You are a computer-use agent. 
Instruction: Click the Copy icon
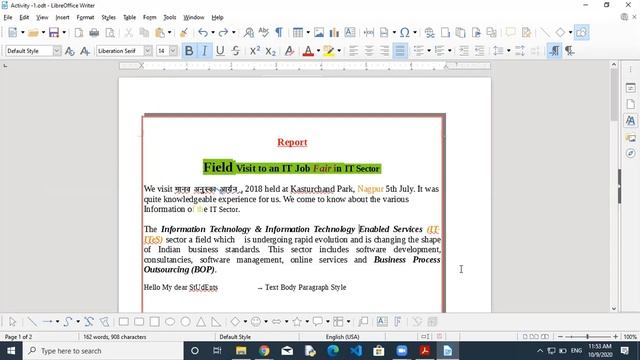[x=144, y=33]
